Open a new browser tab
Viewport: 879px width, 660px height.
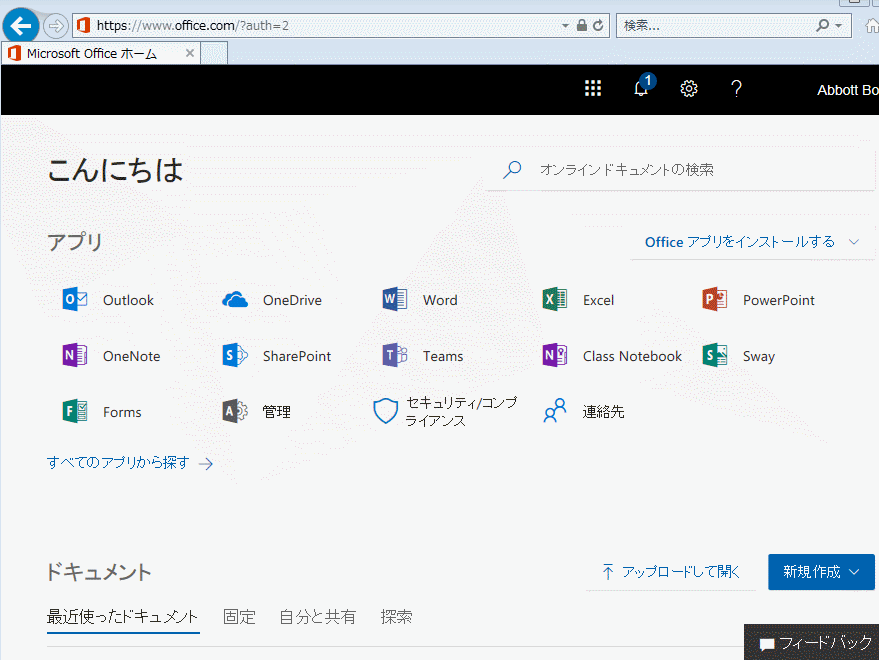coord(214,54)
